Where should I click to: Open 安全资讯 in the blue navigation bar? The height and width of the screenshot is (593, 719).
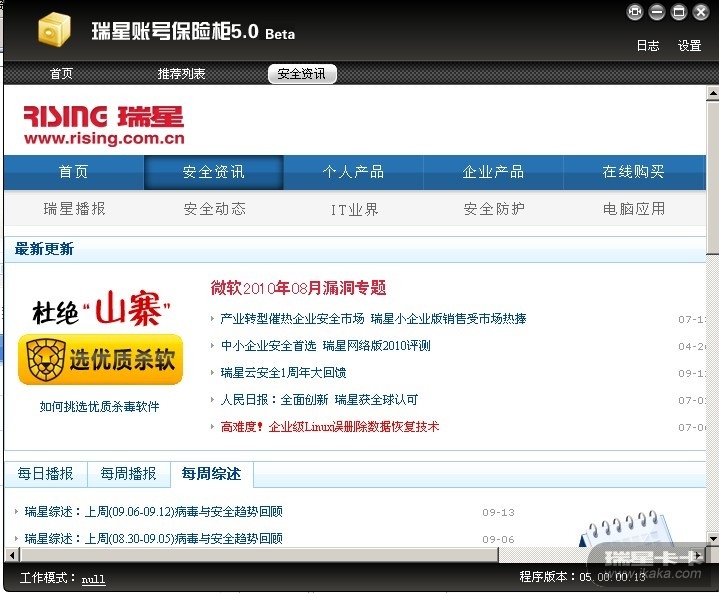[x=214, y=172]
